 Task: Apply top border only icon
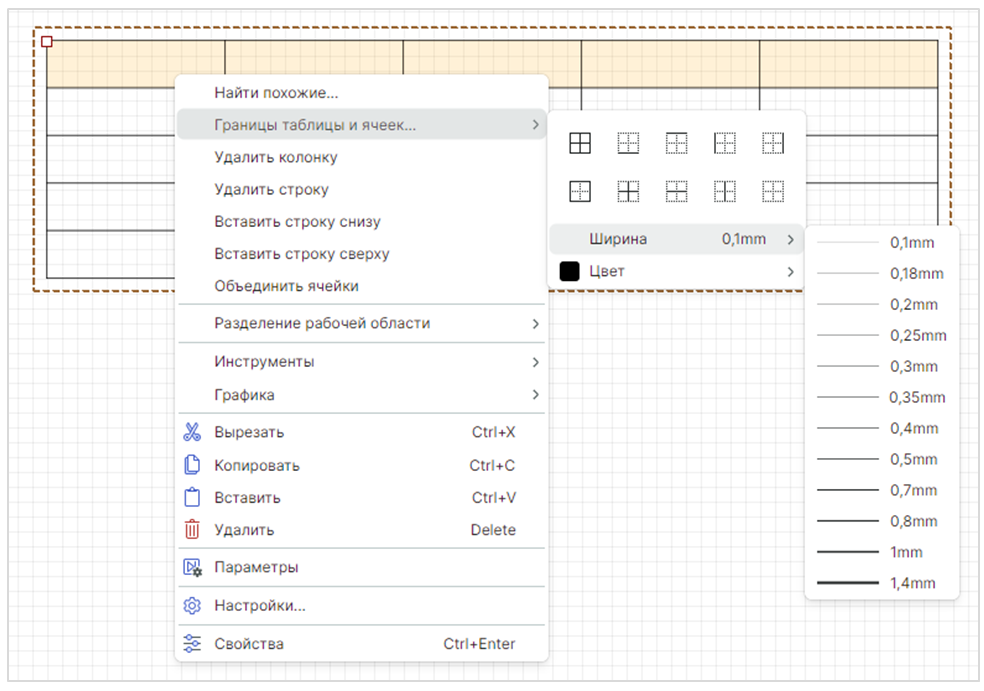(676, 143)
